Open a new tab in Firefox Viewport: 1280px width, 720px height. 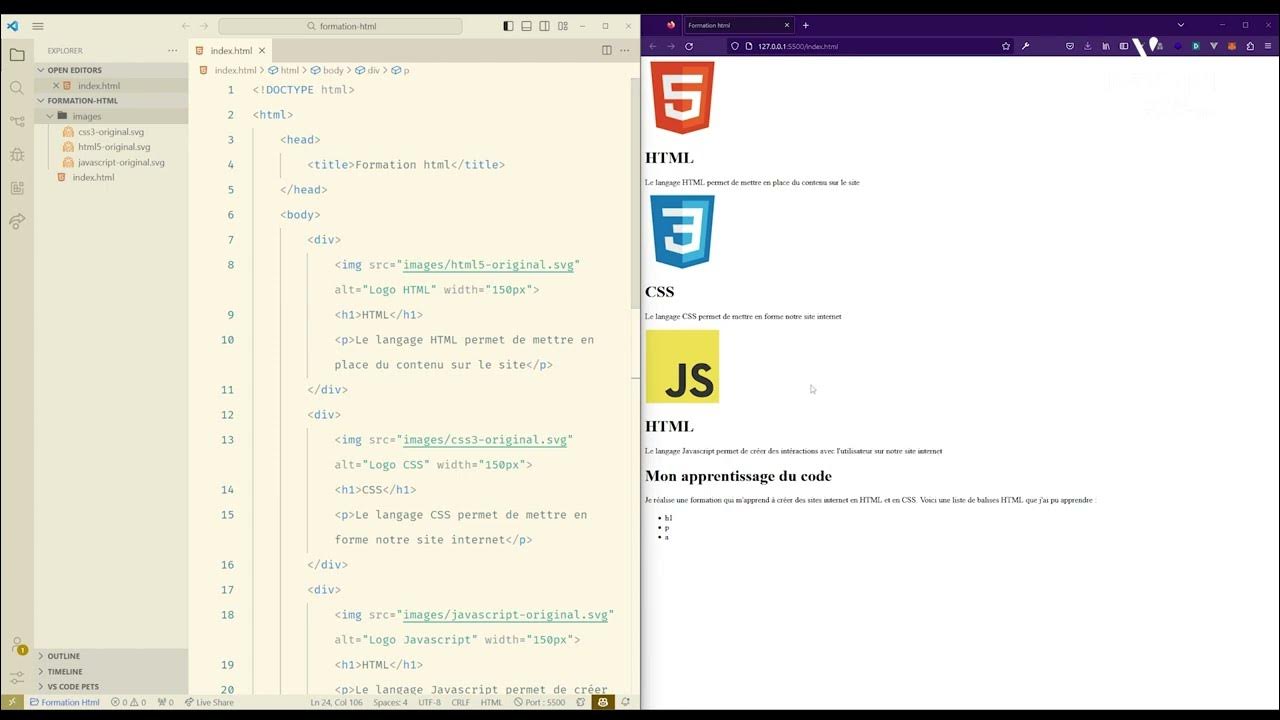[806, 25]
